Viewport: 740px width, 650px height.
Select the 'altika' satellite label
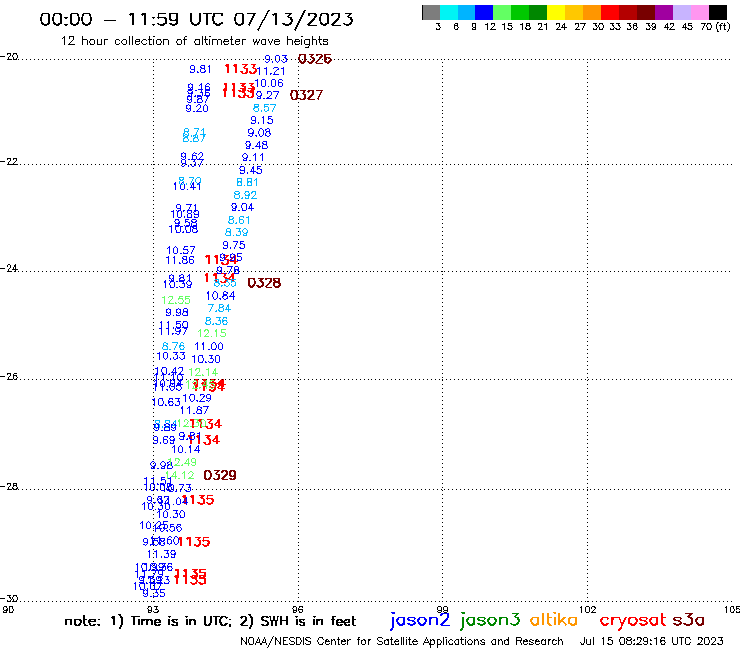click(x=554, y=620)
